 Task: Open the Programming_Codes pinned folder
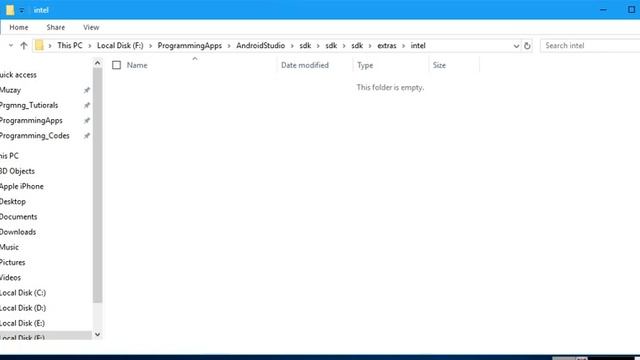[x=35, y=136]
